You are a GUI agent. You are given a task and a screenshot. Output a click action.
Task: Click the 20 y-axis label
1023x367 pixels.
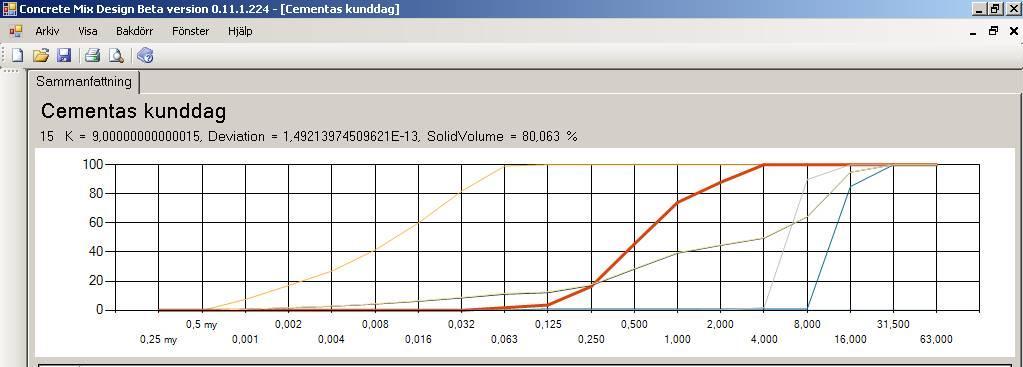96,281
